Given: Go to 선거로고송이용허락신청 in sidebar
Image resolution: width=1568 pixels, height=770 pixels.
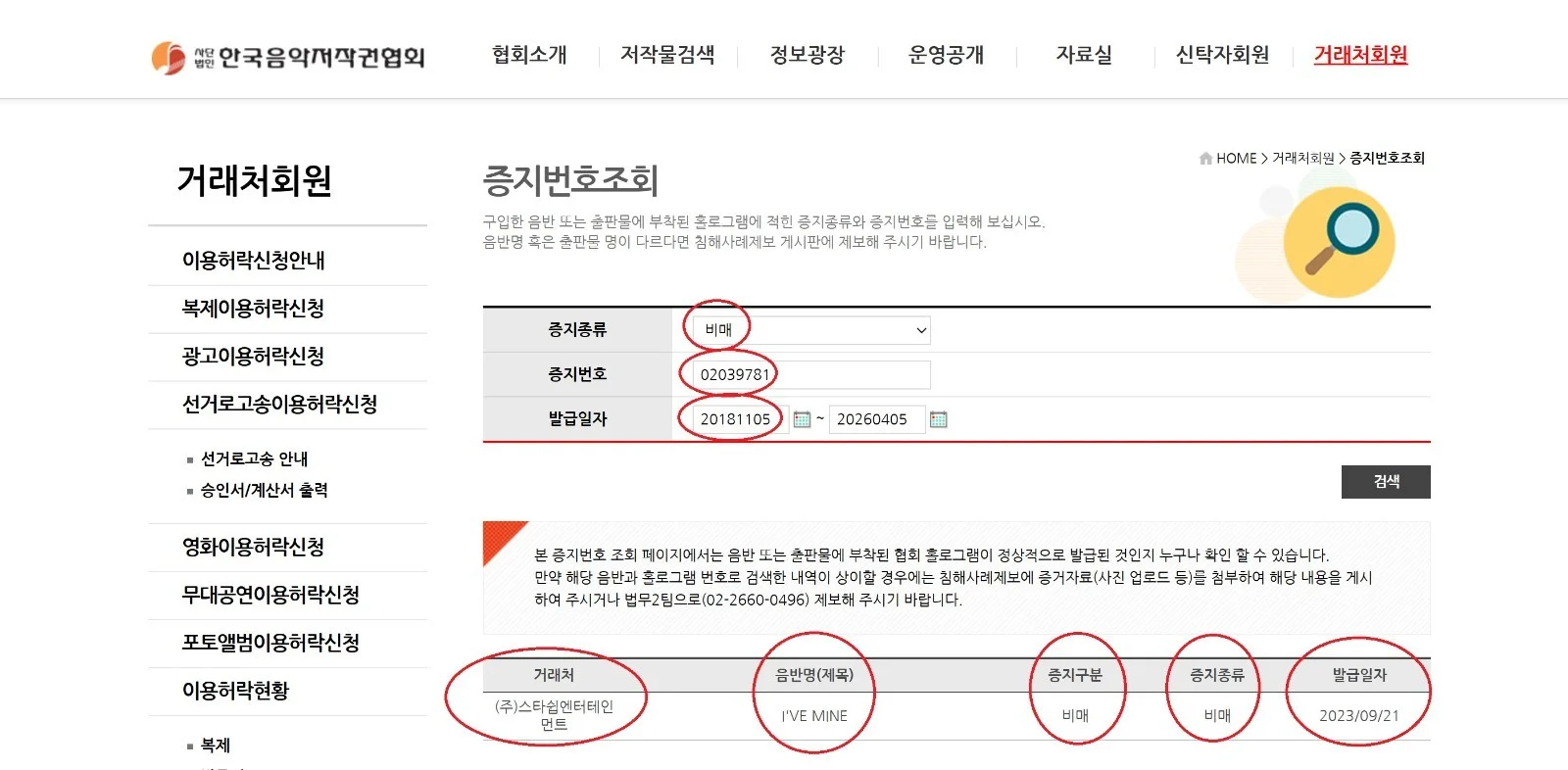Looking at the screenshot, I should 280,405.
